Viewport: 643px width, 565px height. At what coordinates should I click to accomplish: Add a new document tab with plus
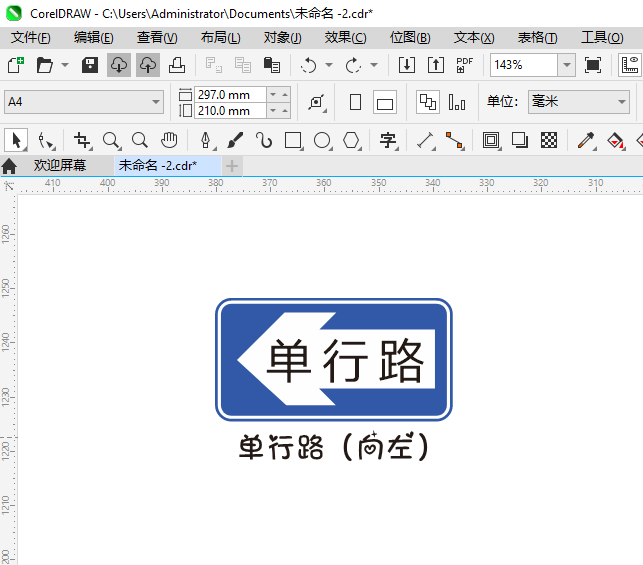pos(232,166)
